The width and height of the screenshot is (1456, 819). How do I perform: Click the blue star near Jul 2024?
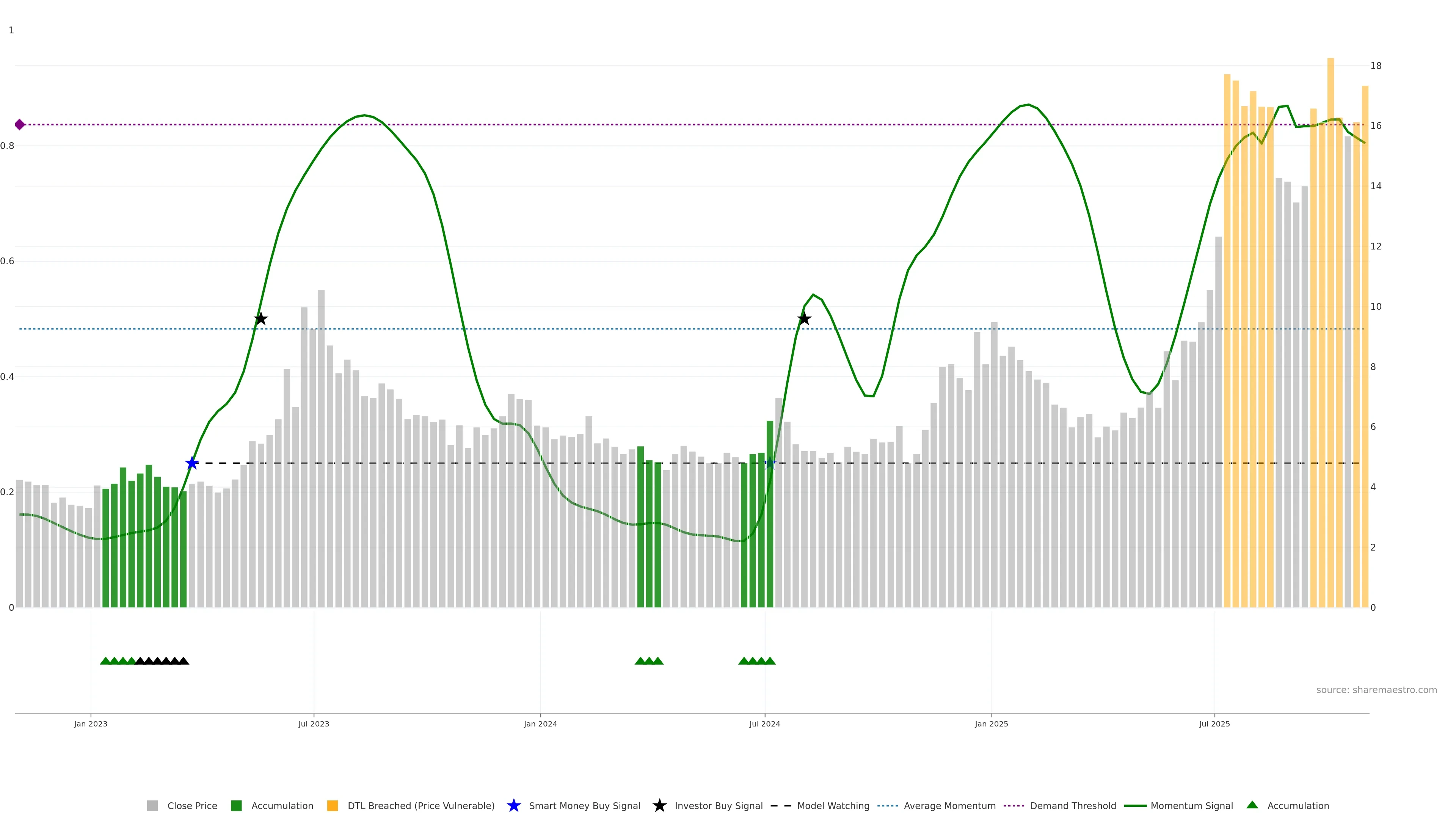(770, 463)
